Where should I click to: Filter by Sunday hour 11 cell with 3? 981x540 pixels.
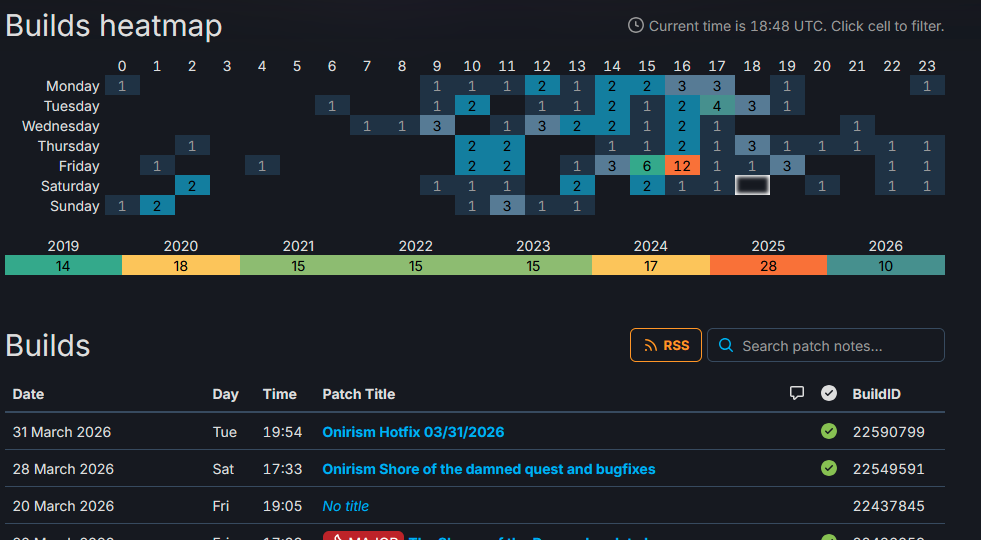pyautogui.click(x=507, y=206)
